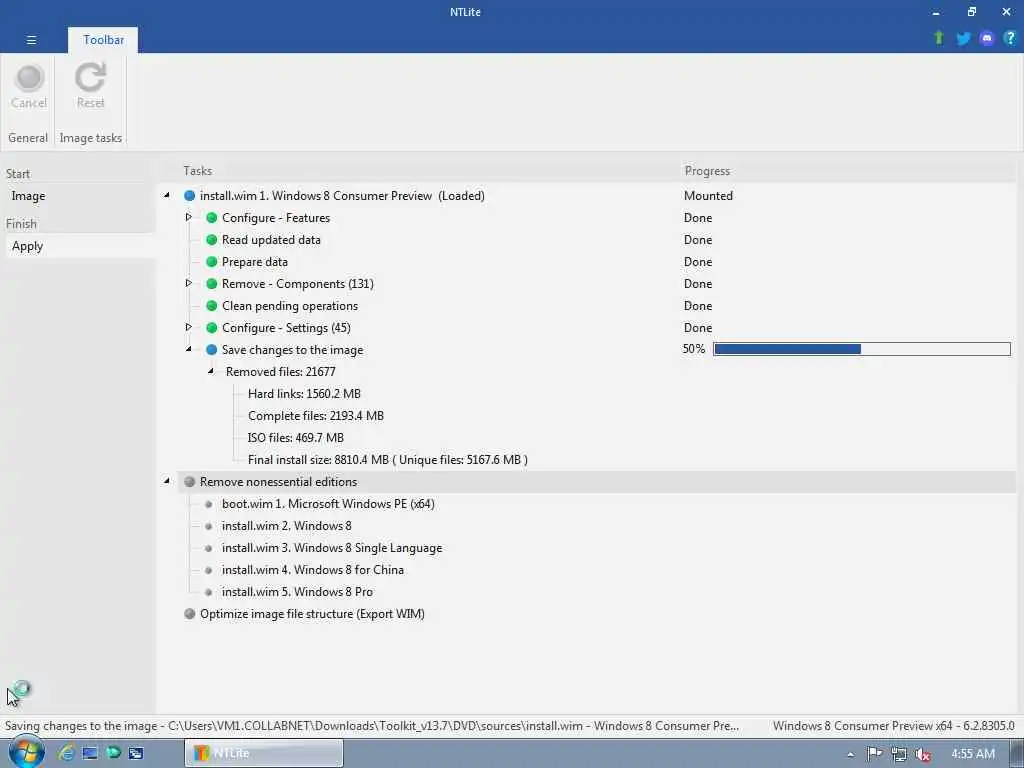Viewport: 1024px width, 768px height.
Task: Expand the Configure - Settings (45) node
Action: click(189, 327)
